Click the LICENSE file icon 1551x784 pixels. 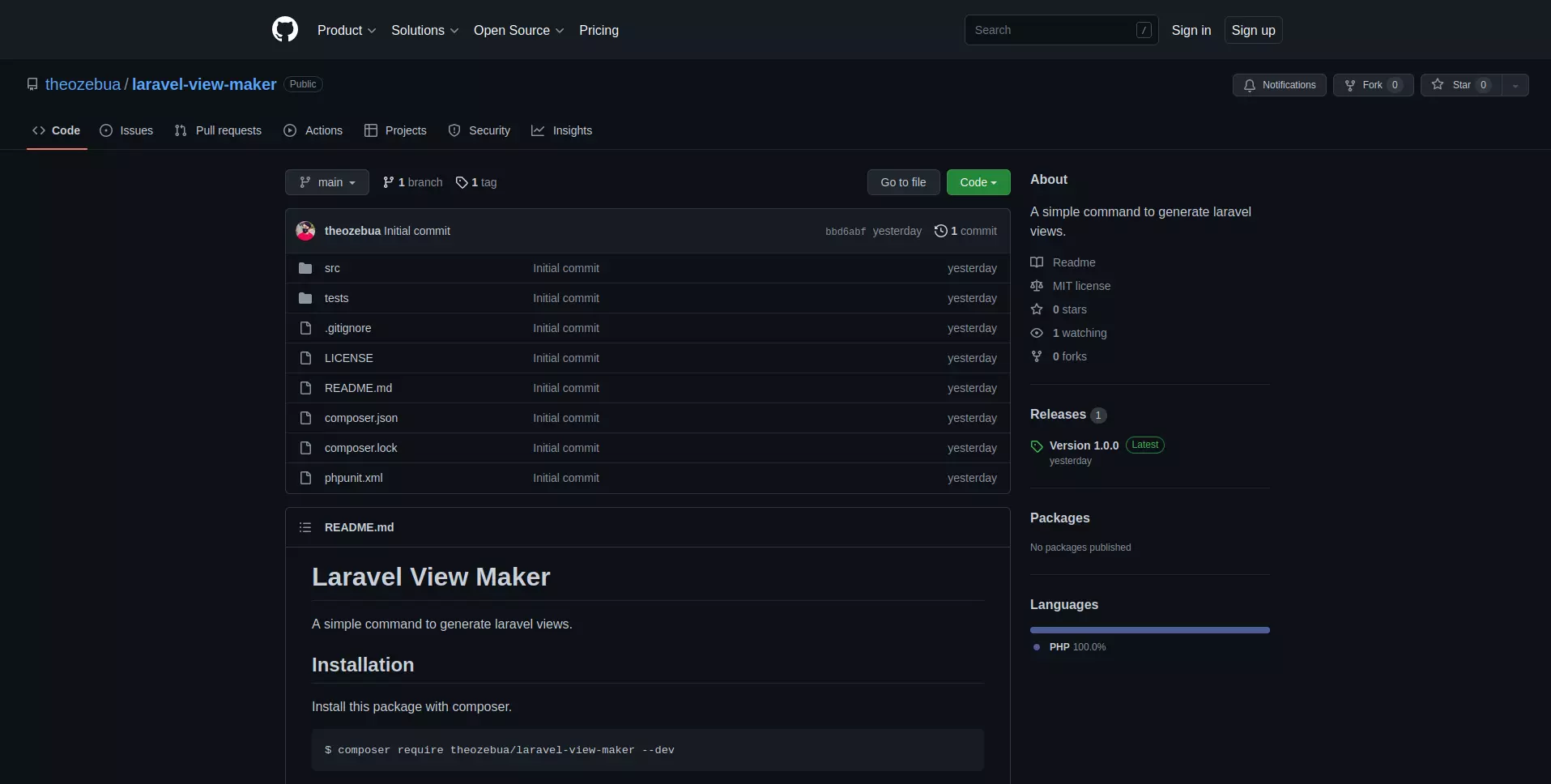(305, 358)
